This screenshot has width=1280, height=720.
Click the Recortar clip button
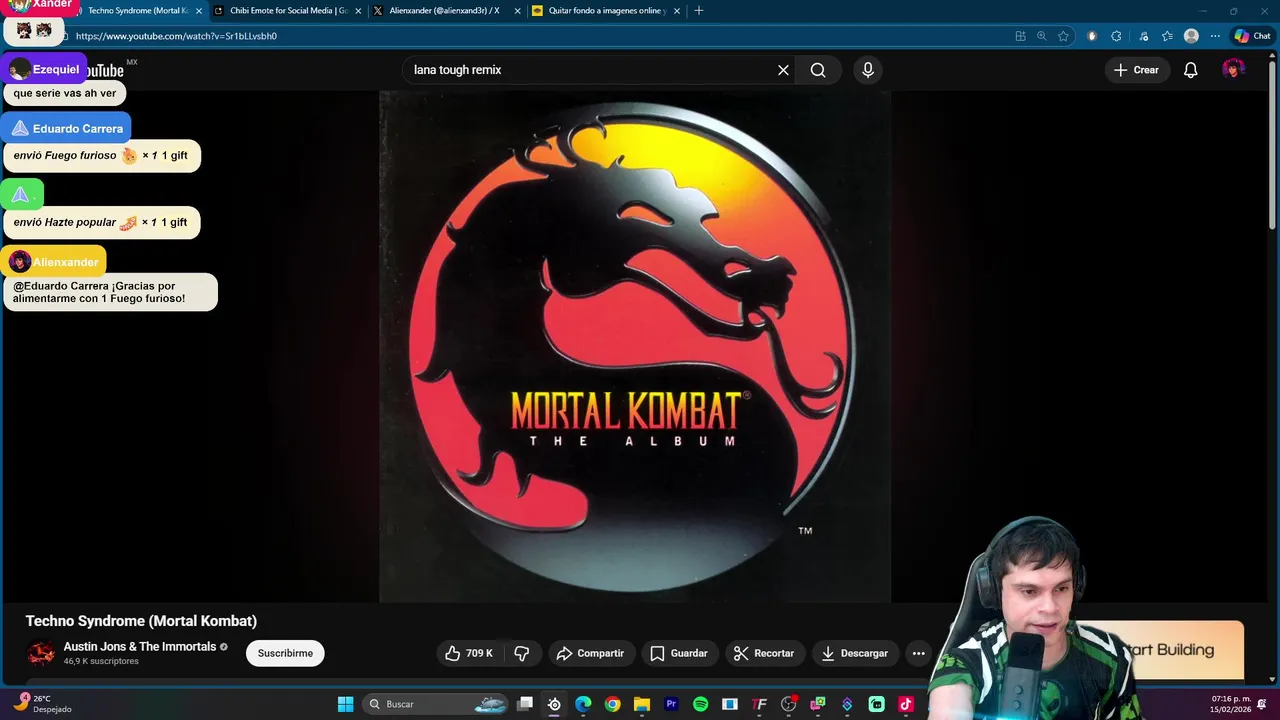(x=764, y=653)
